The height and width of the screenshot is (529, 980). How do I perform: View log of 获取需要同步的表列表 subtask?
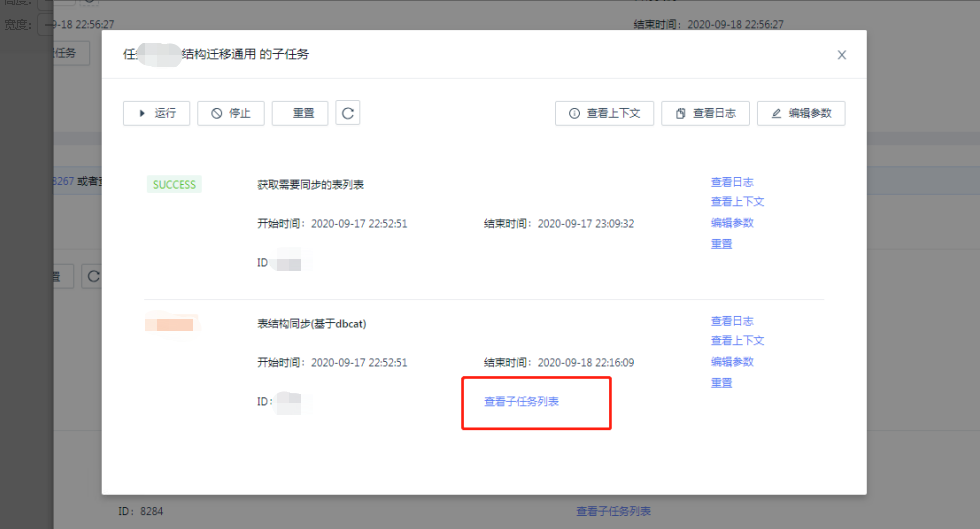[732, 182]
